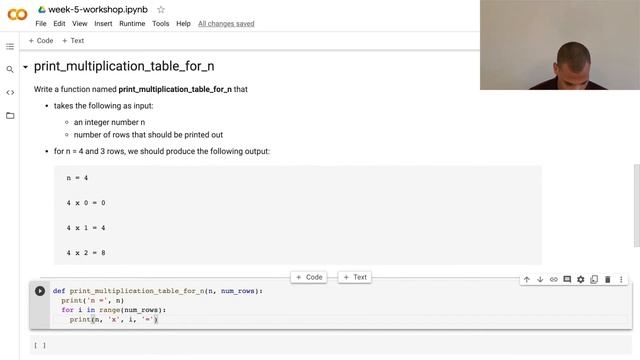
Task: Click the Google Drive icon beside the filename
Action: point(42,9)
